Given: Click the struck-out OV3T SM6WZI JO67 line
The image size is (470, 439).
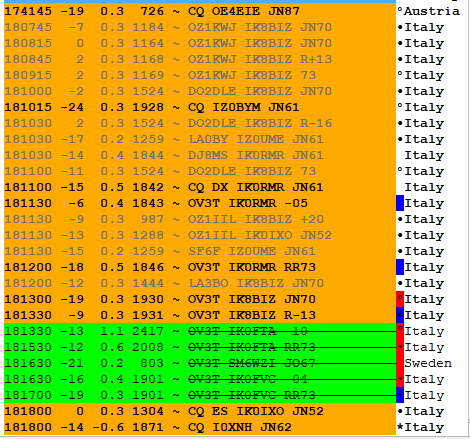Looking at the screenshot, I should coord(200,363).
